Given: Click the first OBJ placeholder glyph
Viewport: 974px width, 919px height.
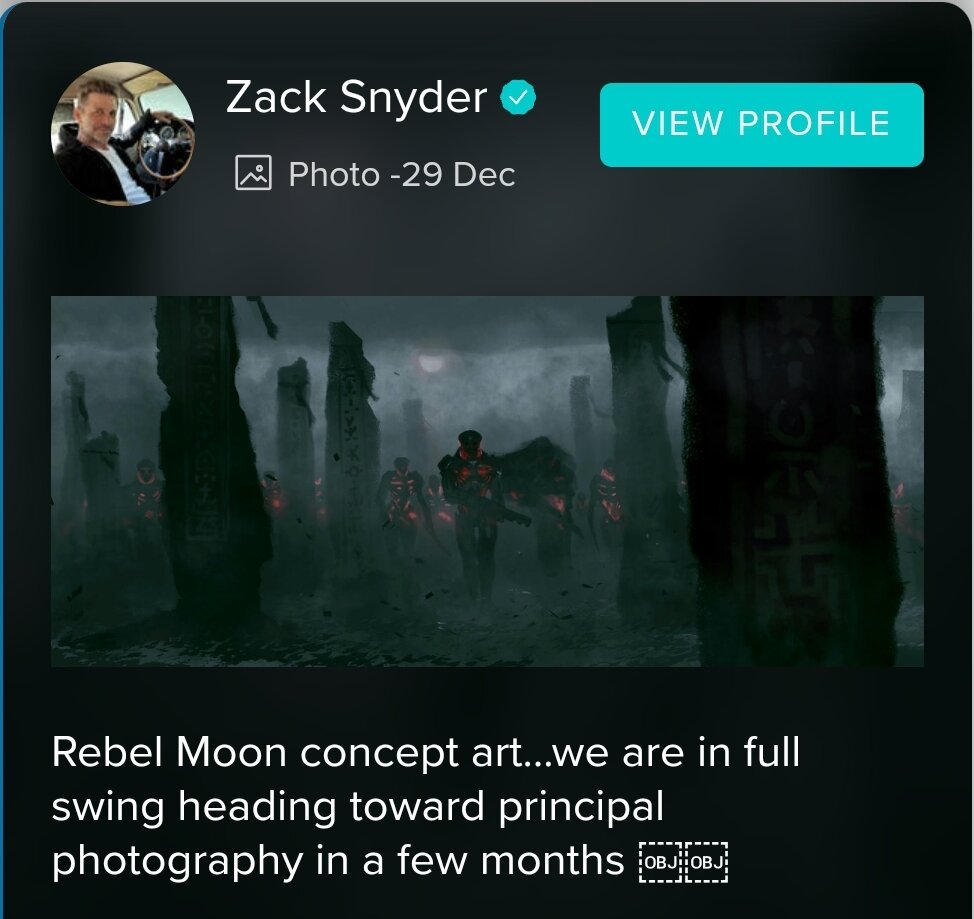Looking at the screenshot, I should [662, 862].
